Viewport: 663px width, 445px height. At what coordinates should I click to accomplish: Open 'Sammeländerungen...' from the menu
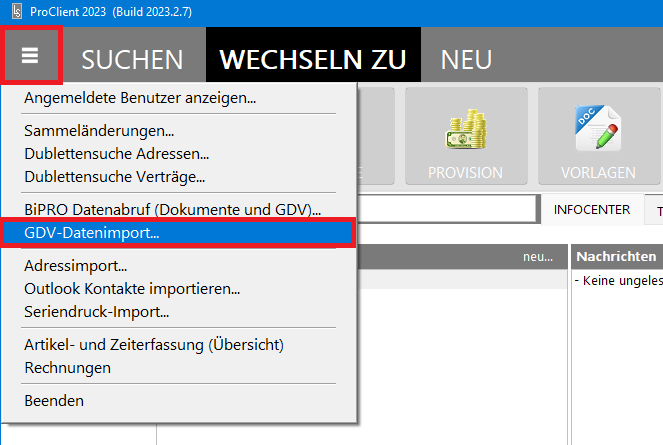click(x=99, y=131)
